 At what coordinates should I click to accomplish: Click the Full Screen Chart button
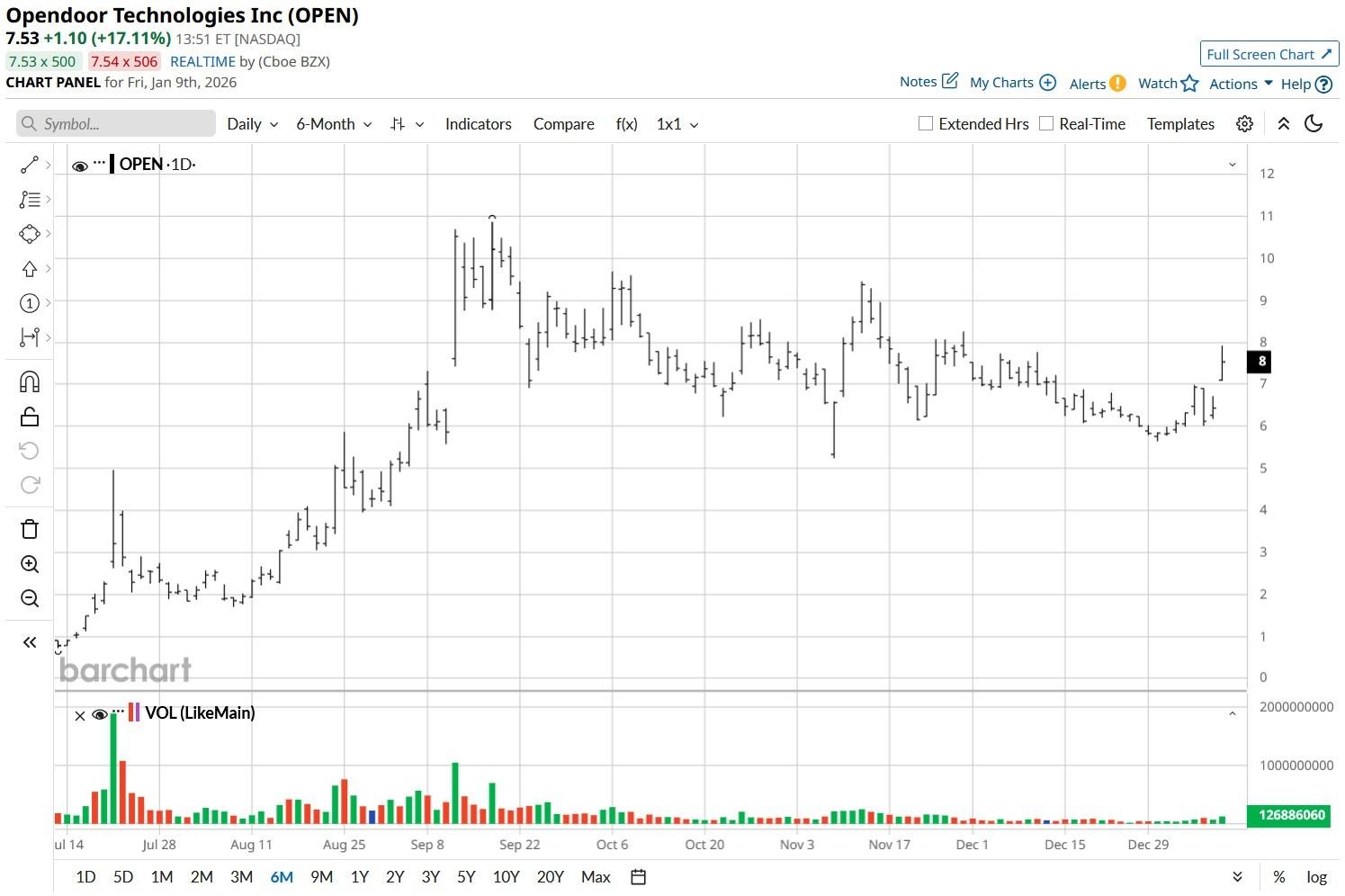point(1269,54)
